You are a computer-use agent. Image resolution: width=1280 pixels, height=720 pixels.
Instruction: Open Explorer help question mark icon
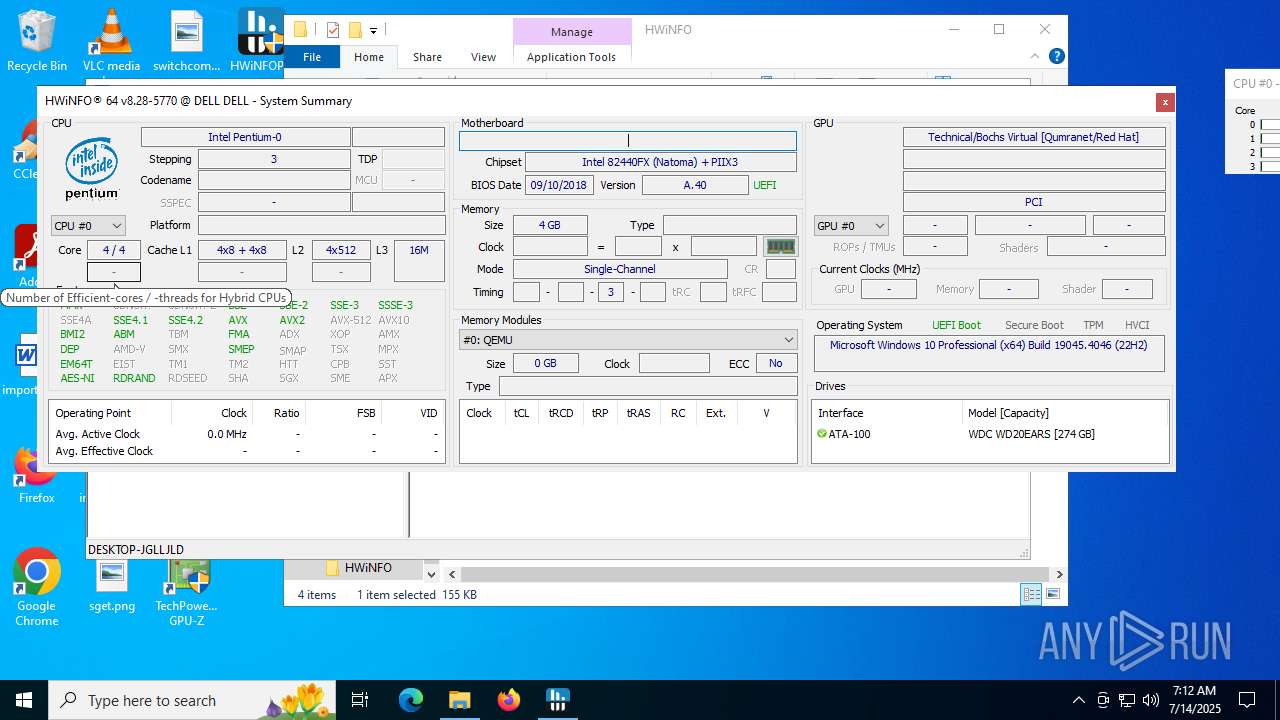(1056, 56)
